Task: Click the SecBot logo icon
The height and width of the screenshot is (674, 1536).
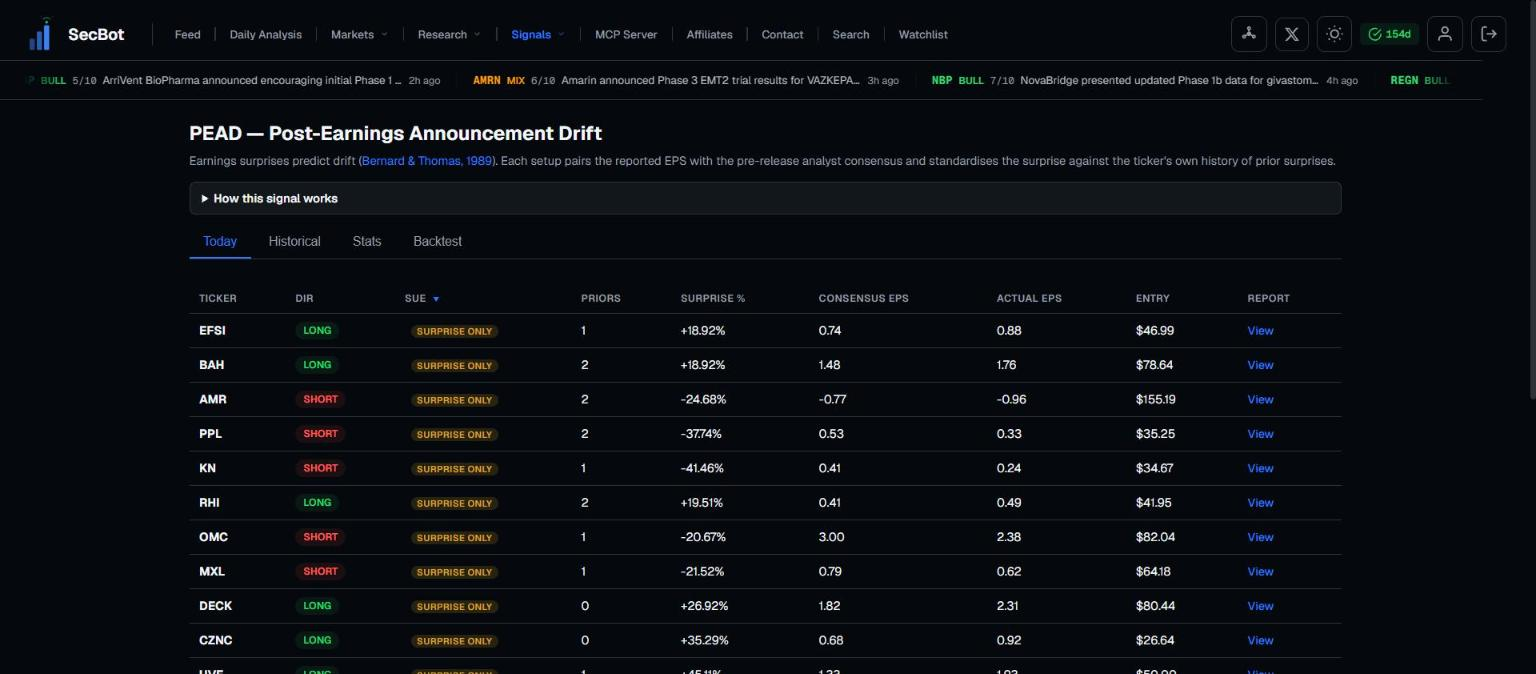Action: point(40,34)
